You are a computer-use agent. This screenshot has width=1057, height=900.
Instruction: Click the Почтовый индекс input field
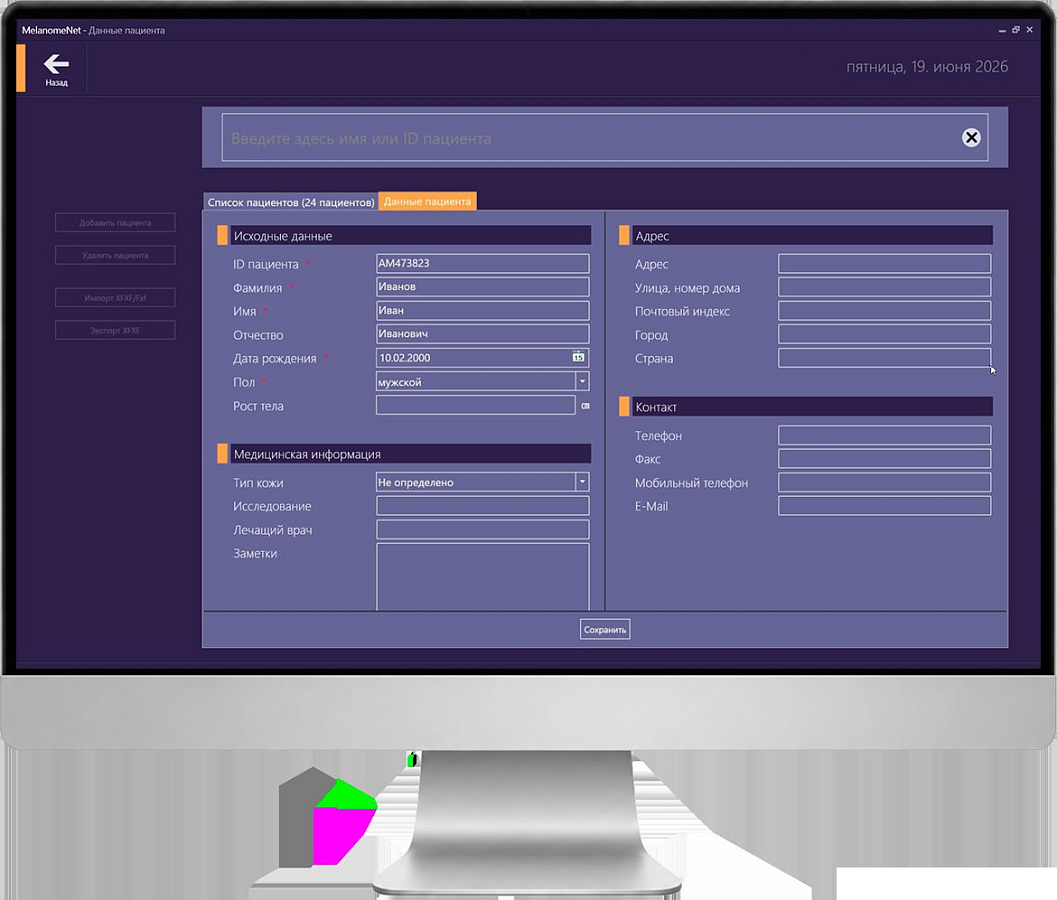tap(884, 311)
